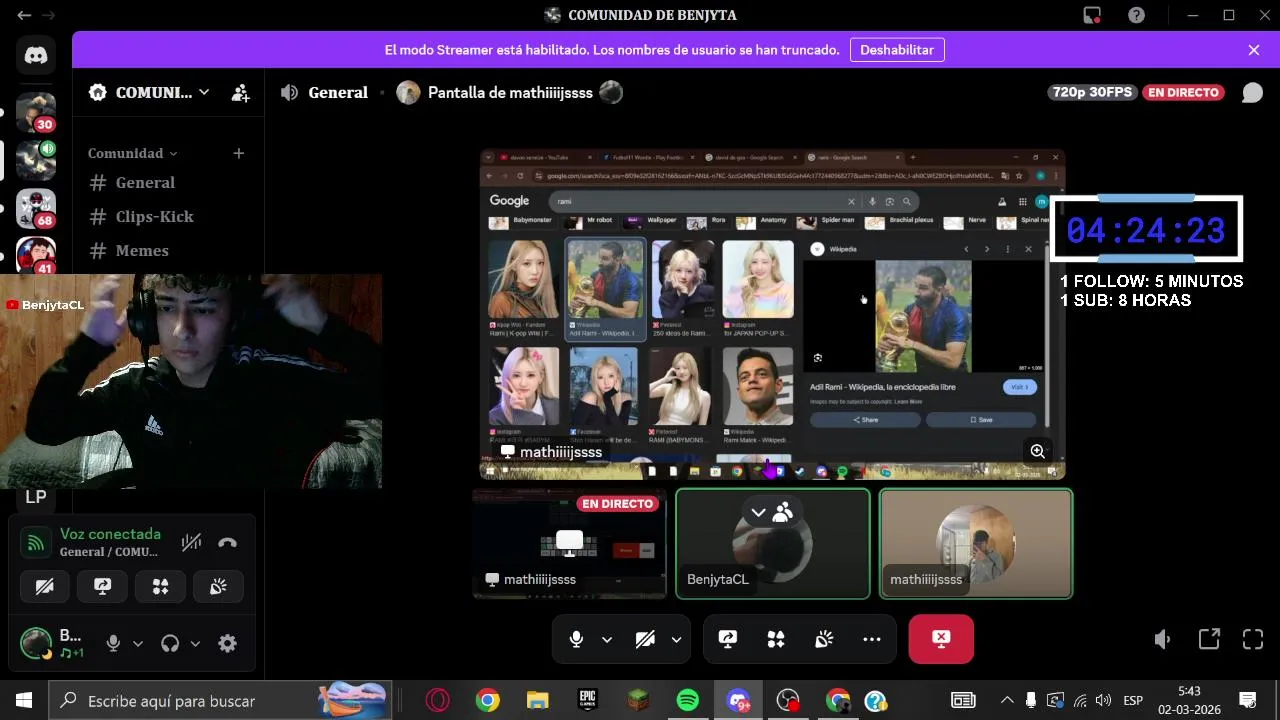
Task: Click Pantalla de mathiiiijssss header title
Action: tap(510, 92)
